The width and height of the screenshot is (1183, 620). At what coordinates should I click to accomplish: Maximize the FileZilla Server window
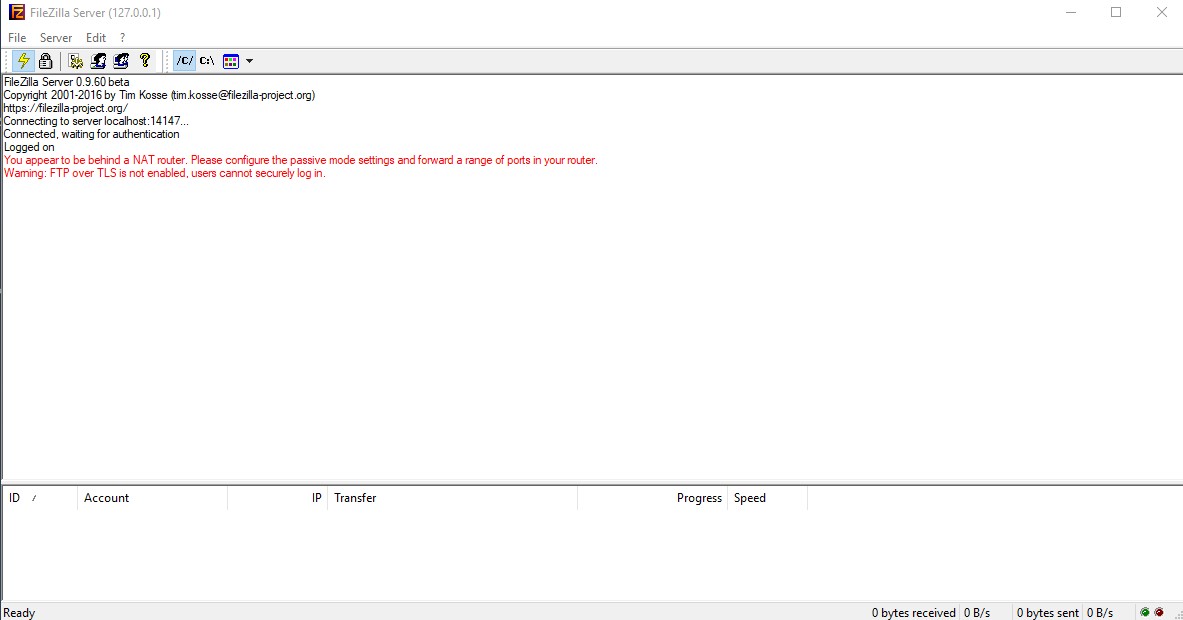tap(1116, 13)
